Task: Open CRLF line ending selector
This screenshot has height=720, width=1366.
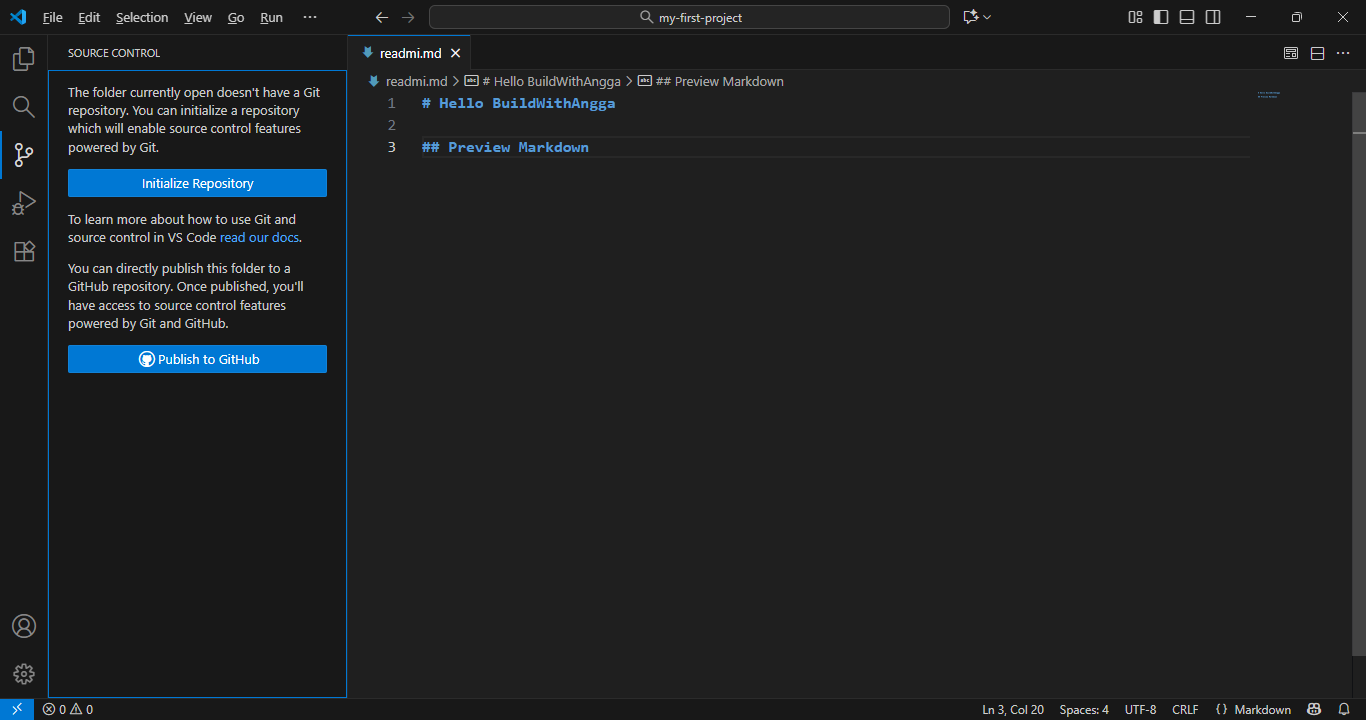Action: point(1185,709)
